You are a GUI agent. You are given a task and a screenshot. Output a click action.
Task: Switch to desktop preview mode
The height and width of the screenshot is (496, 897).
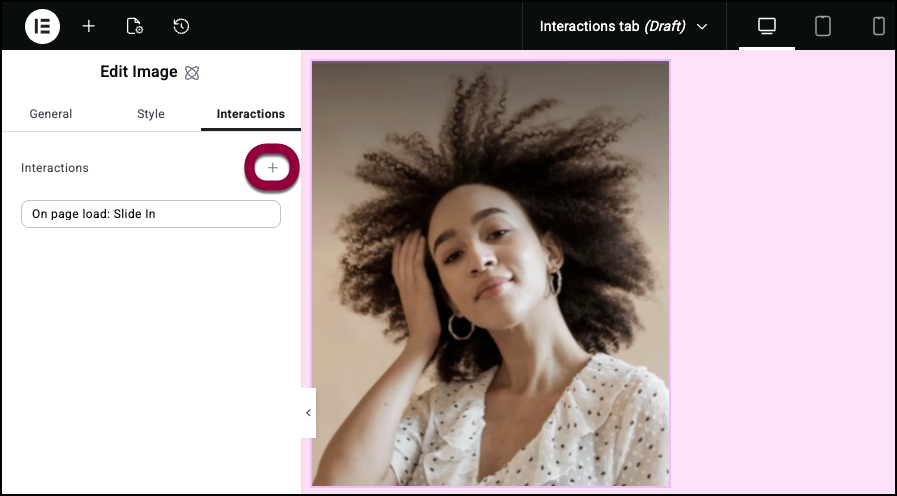(767, 26)
